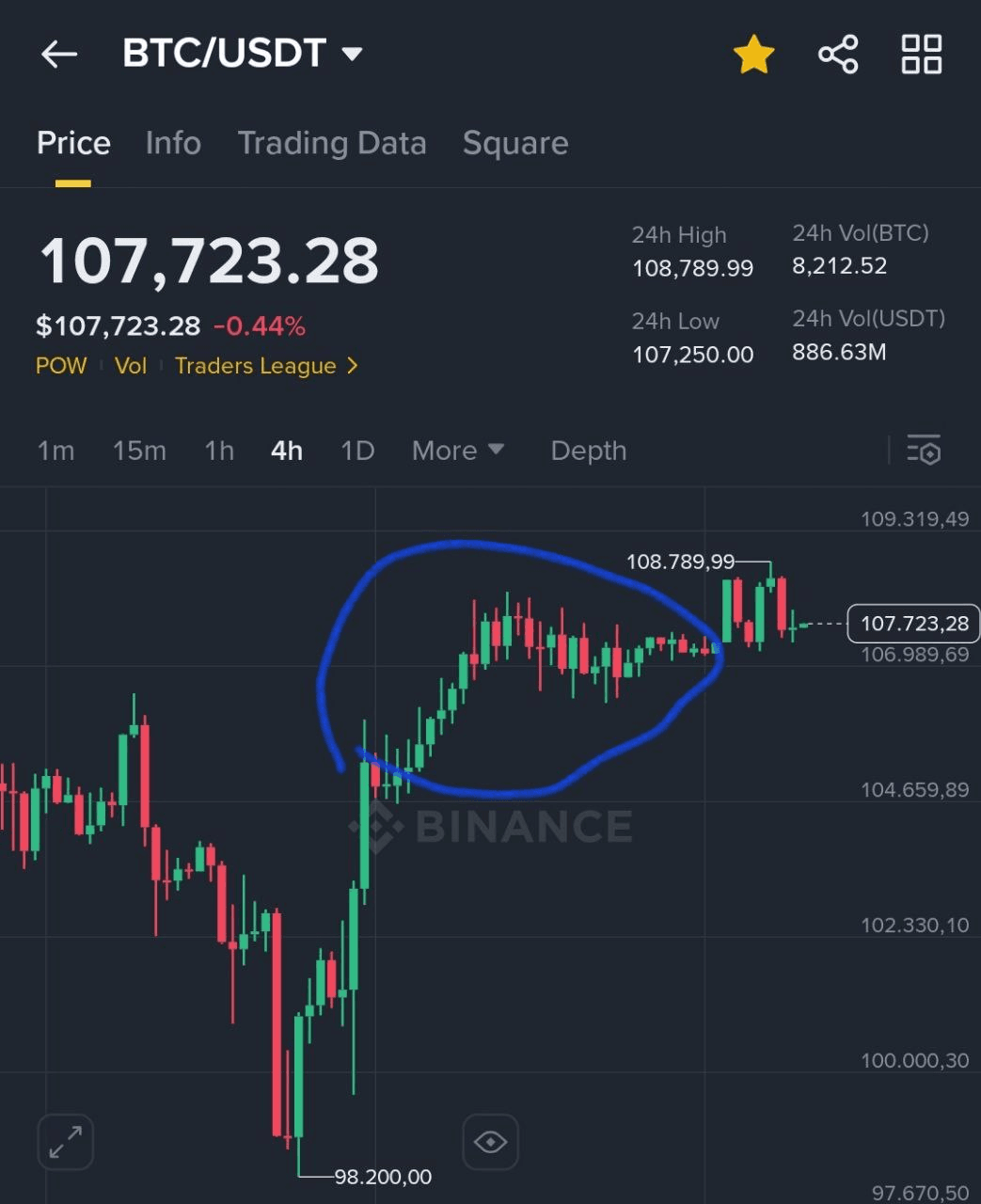Switch to the Trading Data tab
981x1204 pixels.
pos(332,143)
